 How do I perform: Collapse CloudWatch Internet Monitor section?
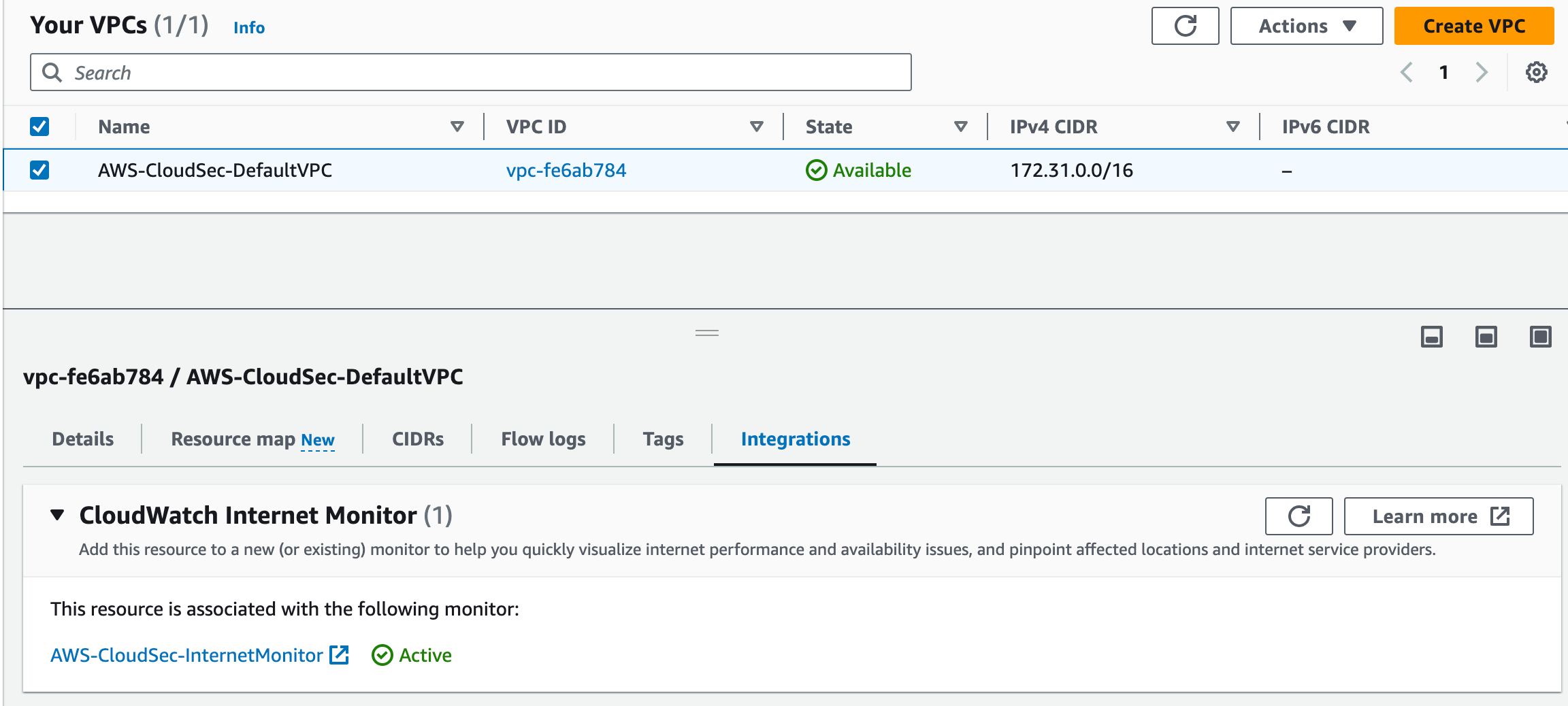(x=58, y=515)
